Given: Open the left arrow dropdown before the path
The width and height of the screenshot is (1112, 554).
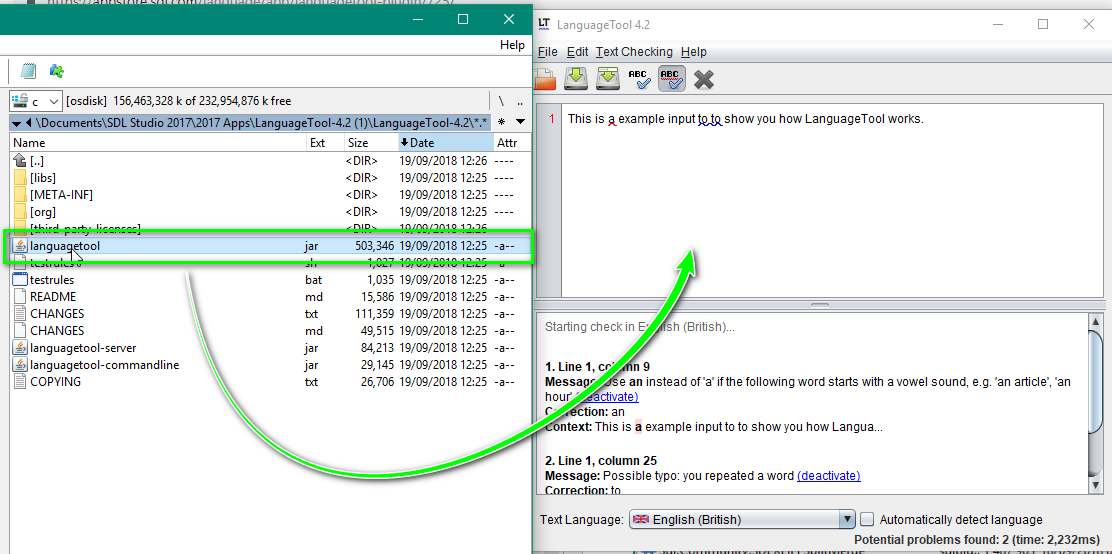Looking at the screenshot, I should tap(17, 123).
